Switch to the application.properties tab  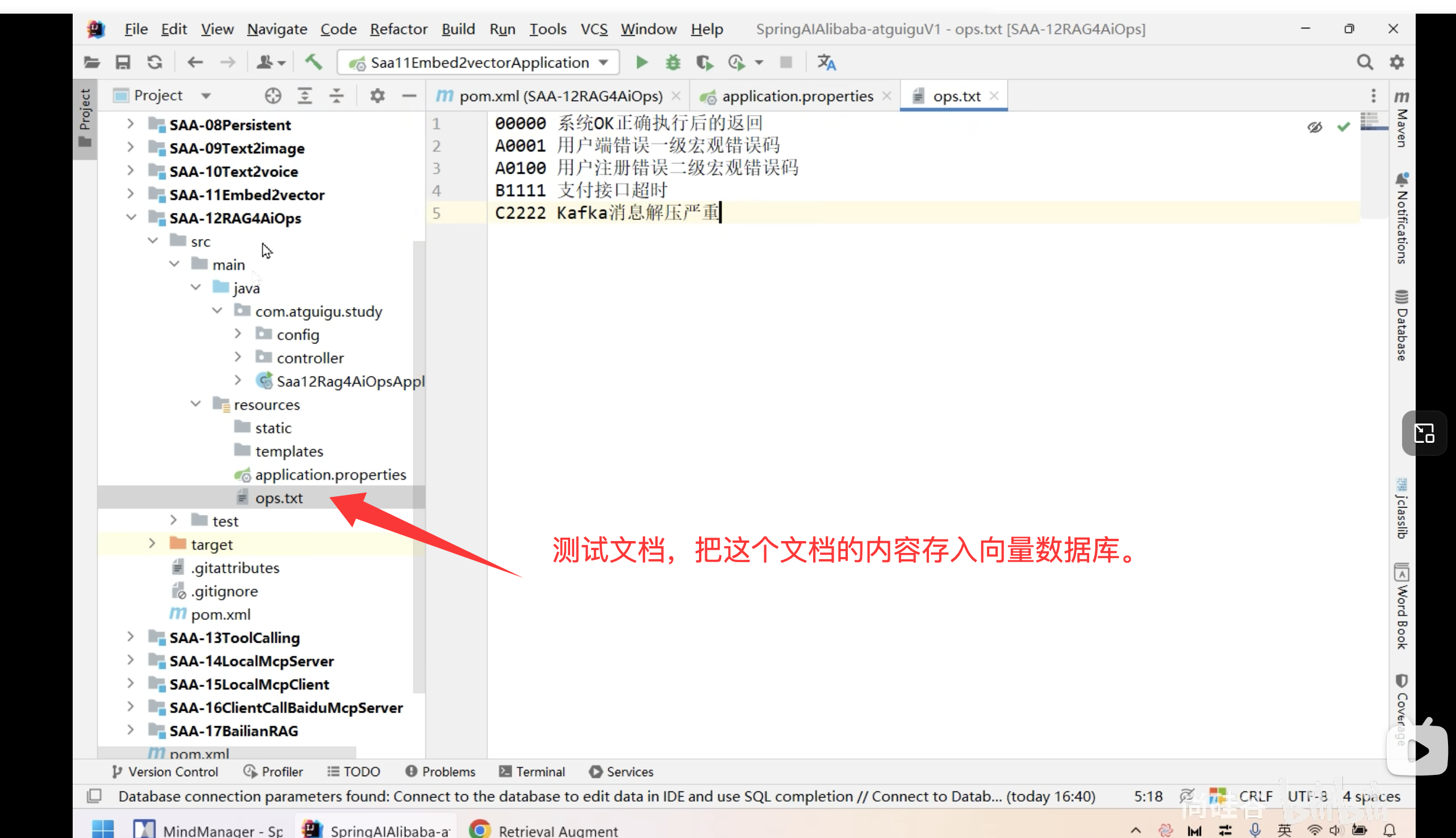(x=797, y=96)
